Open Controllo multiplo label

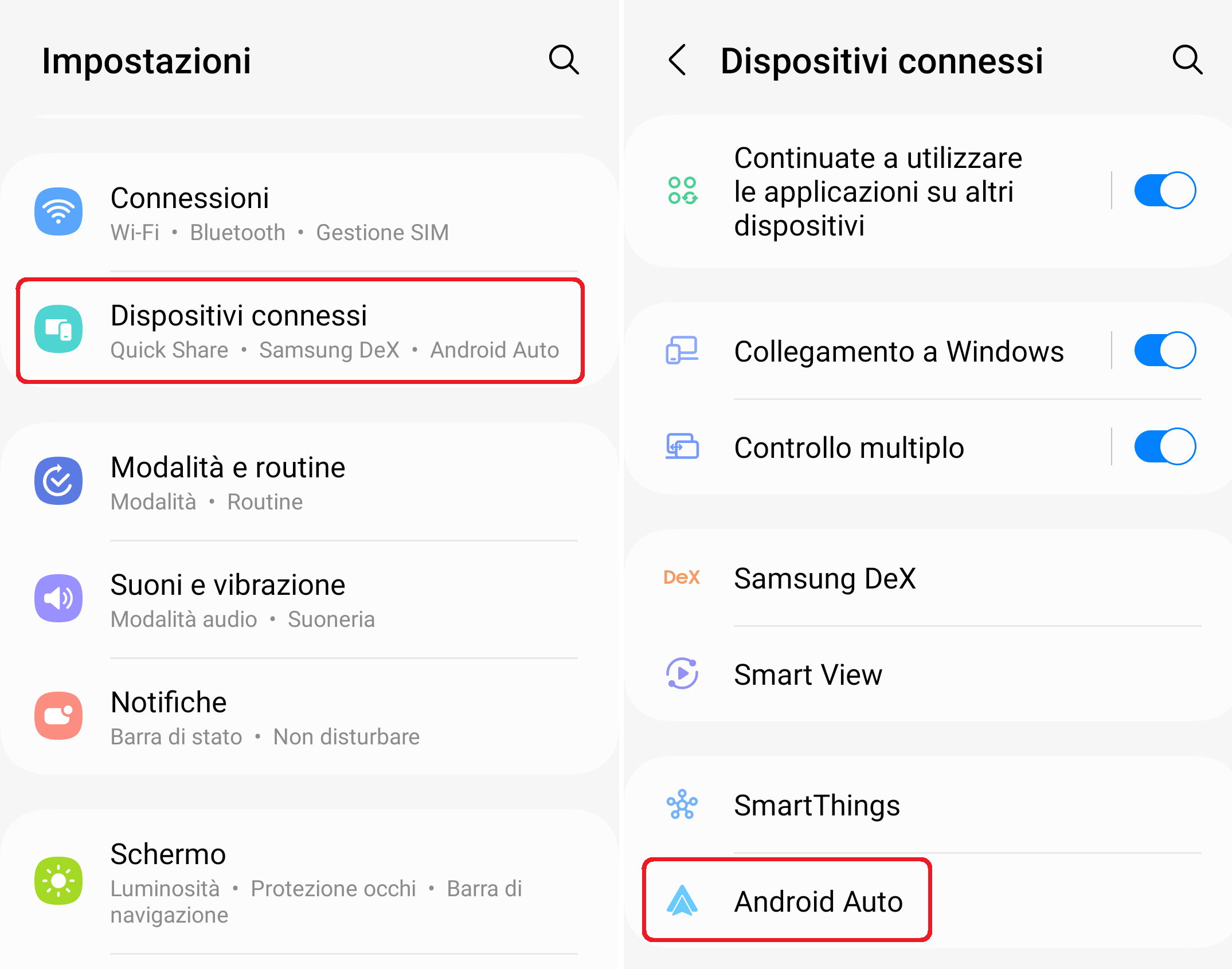coord(848,448)
